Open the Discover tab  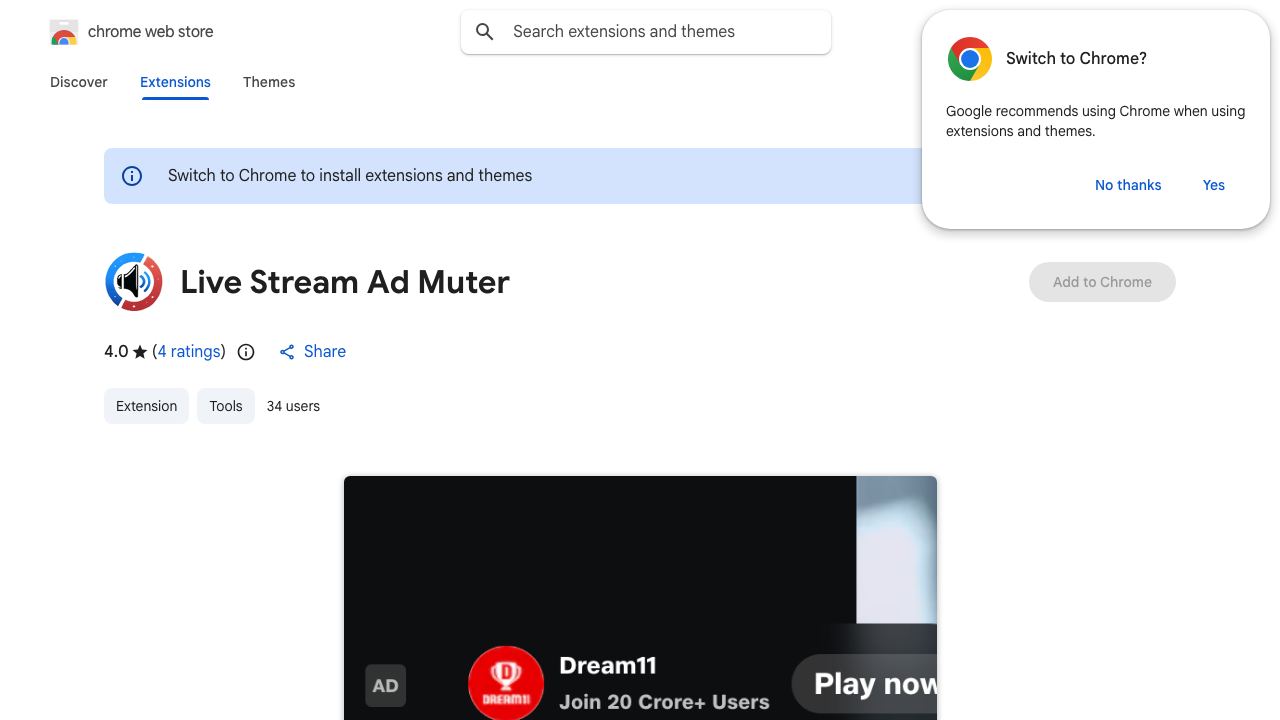[x=79, y=82]
